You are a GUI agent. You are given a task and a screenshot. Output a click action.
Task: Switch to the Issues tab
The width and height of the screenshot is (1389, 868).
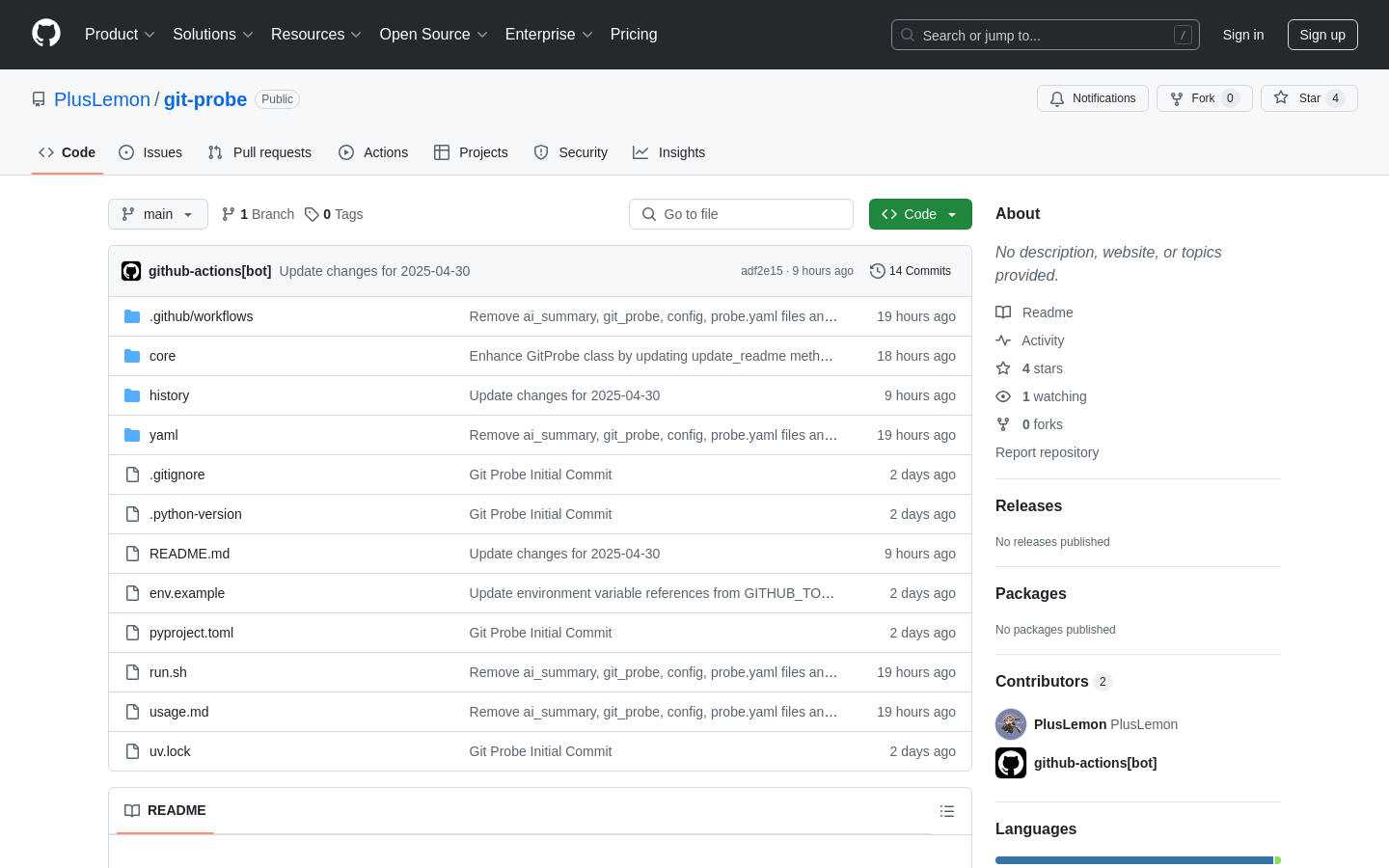[x=150, y=152]
